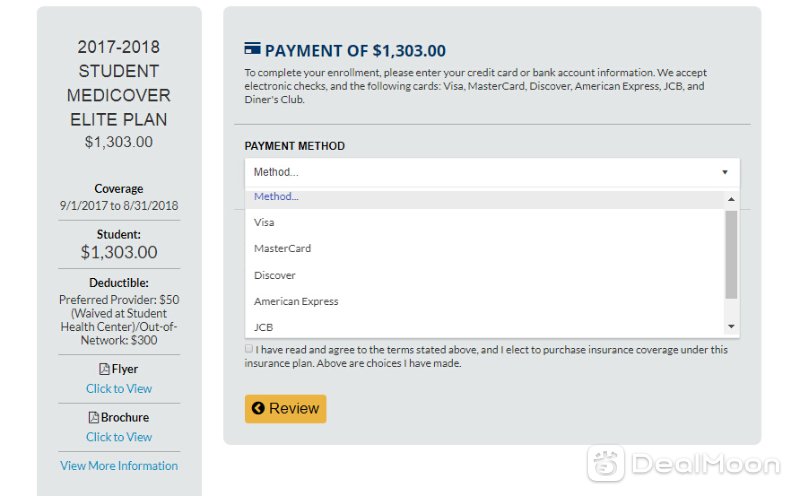This screenshot has width=800, height=496.
Task: Click the dropdown list scroll-down arrow
Action: tap(731, 327)
